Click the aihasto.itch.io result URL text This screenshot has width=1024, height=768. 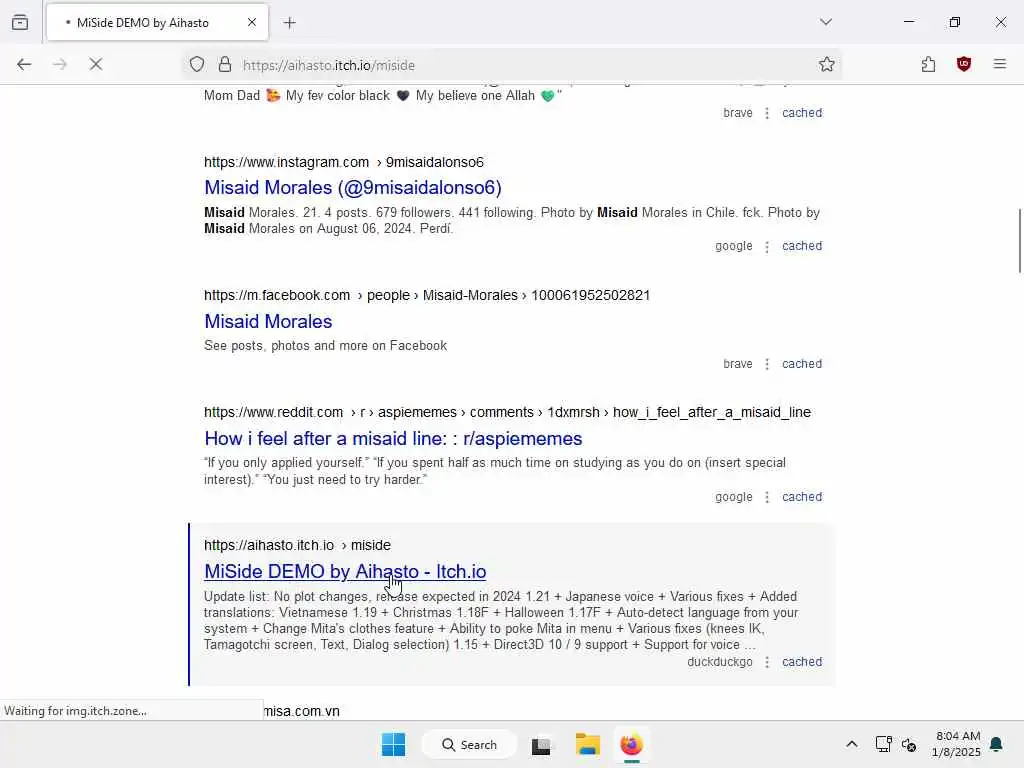coord(297,545)
